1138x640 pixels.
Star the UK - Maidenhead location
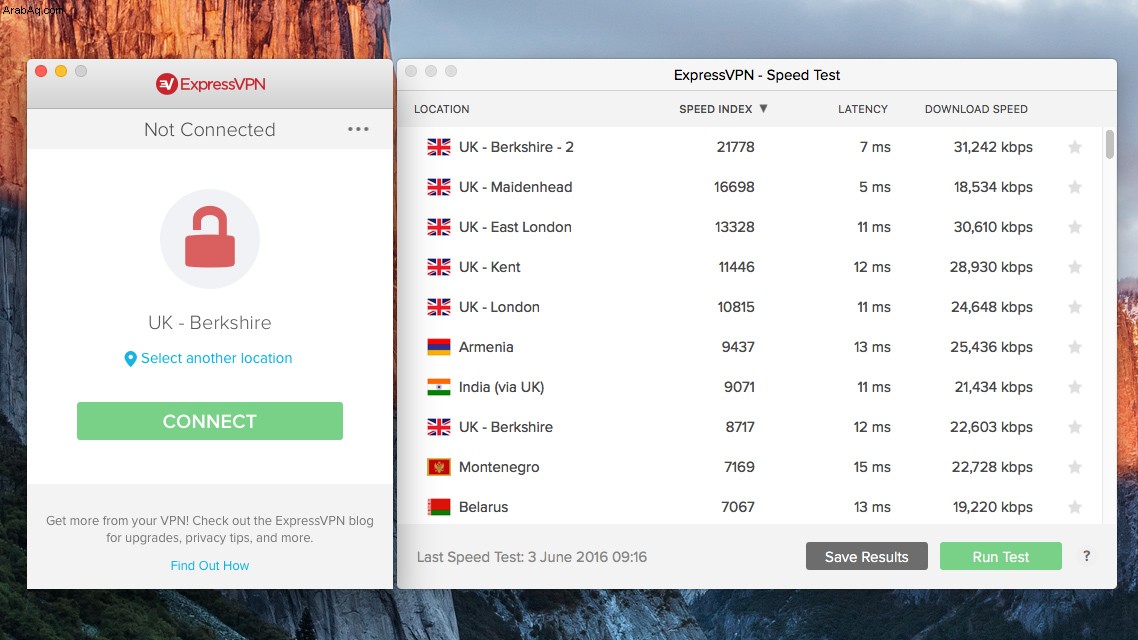[1075, 187]
